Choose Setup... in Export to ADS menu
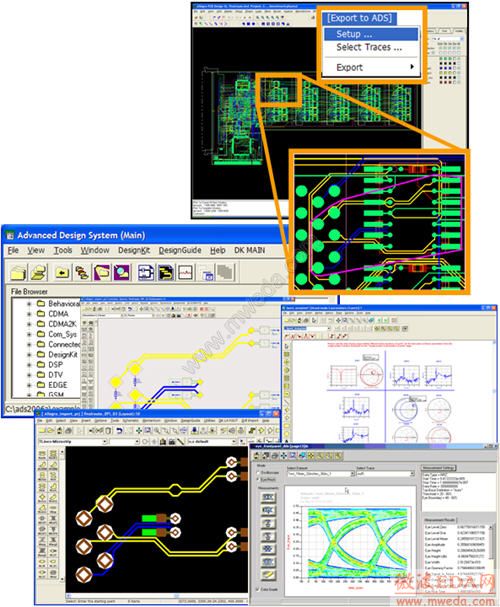 pyautogui.click(x=371, y=34)
